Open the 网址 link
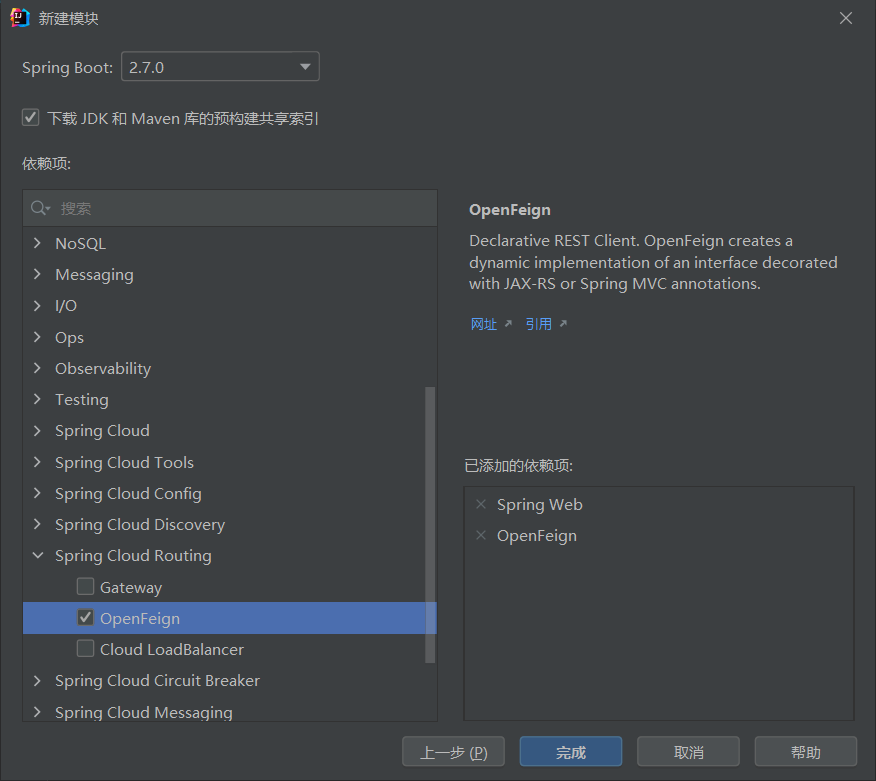The height and width of the screenshot is (781, 876). [483, 324]
